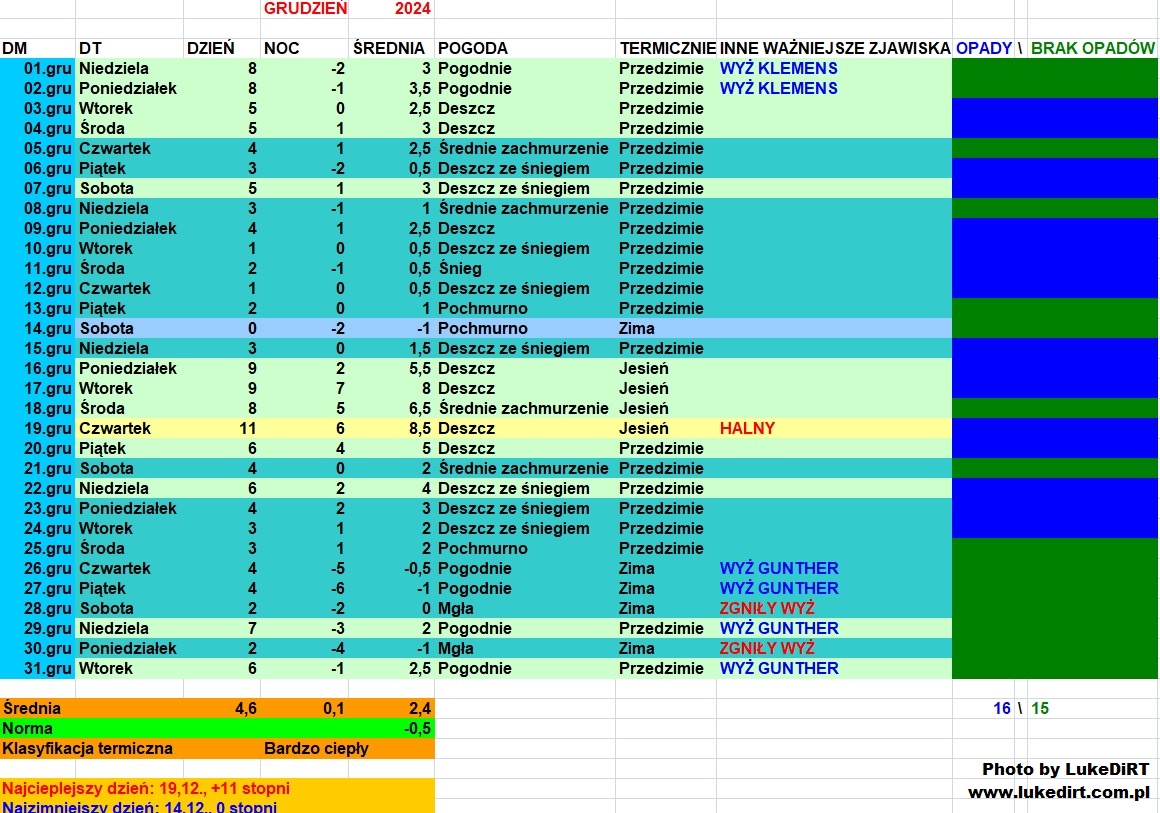Select the Śnieg weather cell for 11.gru
Viewport: 1160px width, 813px height.
460,268
